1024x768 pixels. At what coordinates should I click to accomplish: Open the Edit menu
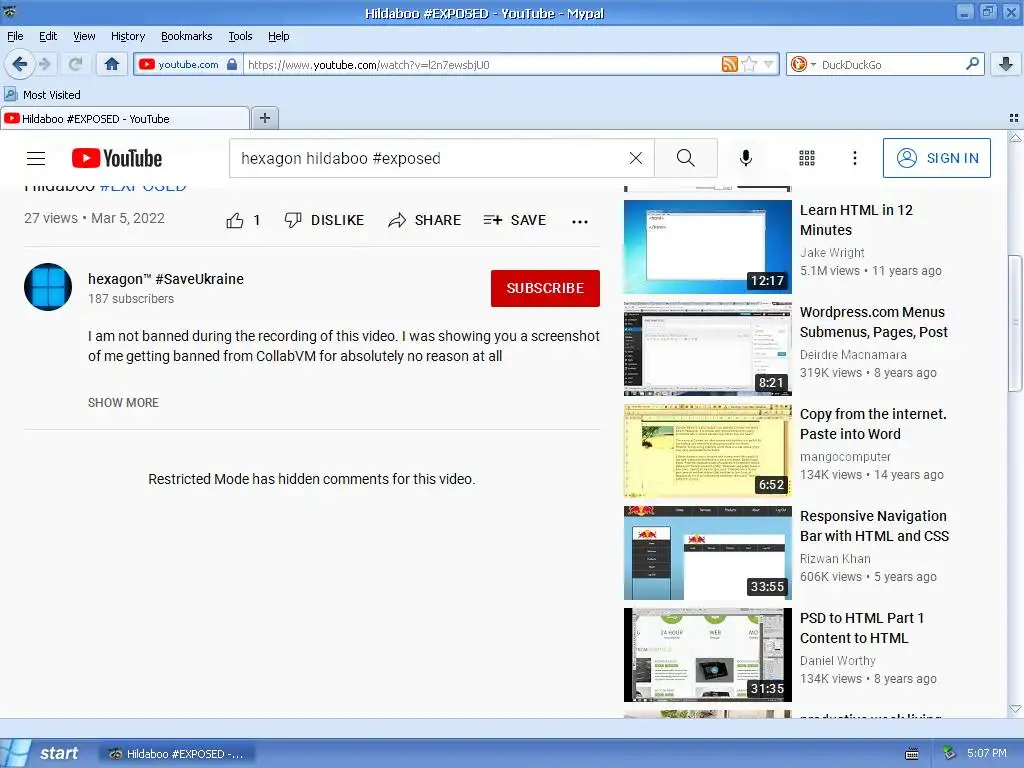[48, 36]
